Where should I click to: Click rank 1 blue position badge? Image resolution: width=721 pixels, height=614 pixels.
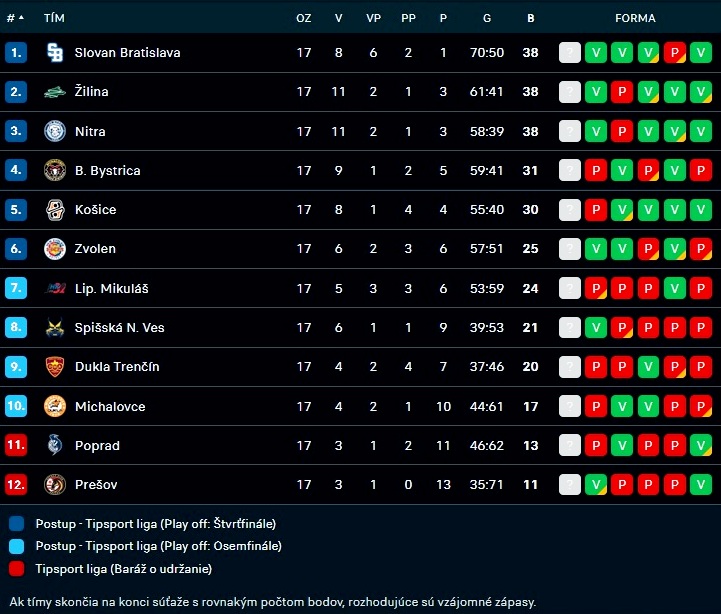(x=15, y=52)
